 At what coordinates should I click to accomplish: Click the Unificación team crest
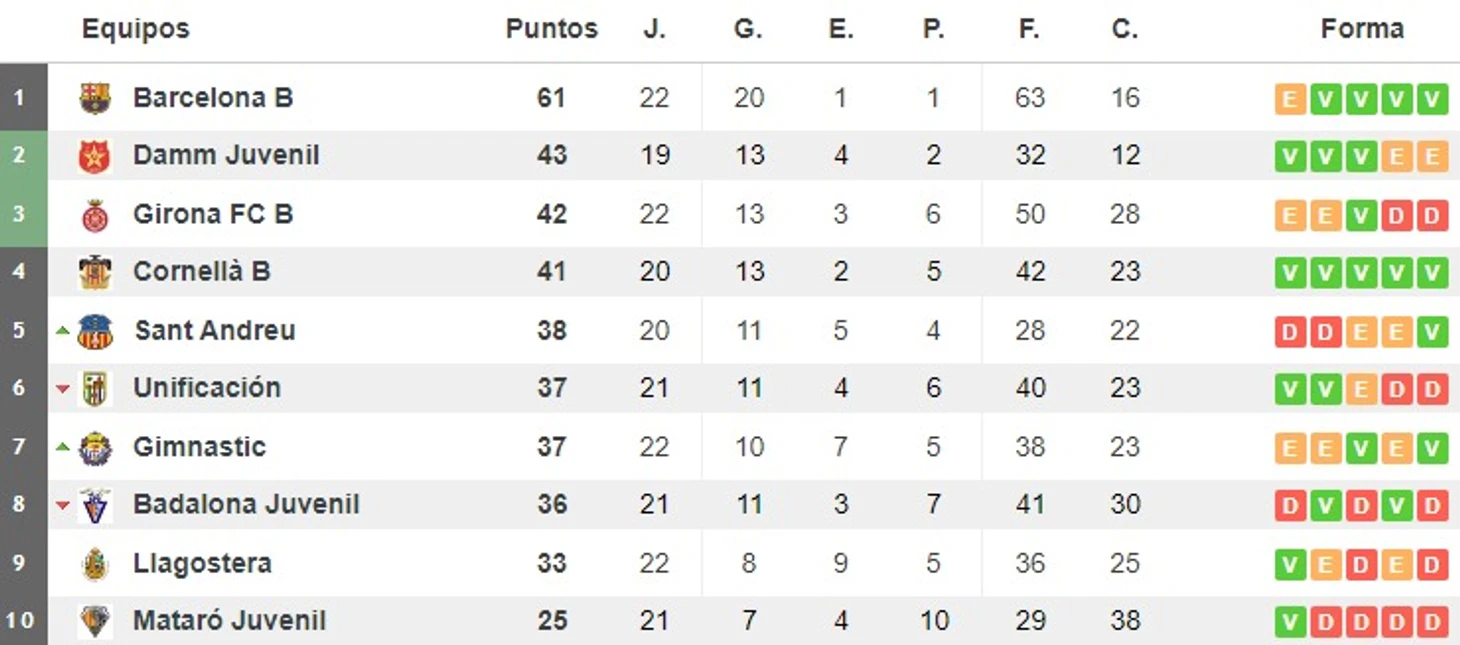pyautogui.click(x=95, y=388)
